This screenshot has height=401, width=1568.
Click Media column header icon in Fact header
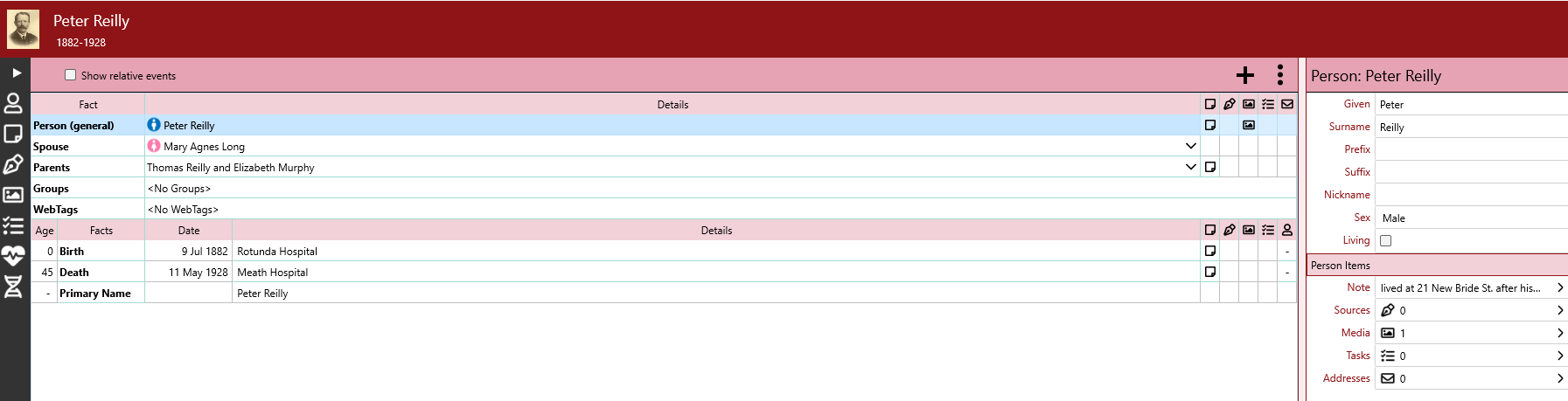coord(1249,104)
